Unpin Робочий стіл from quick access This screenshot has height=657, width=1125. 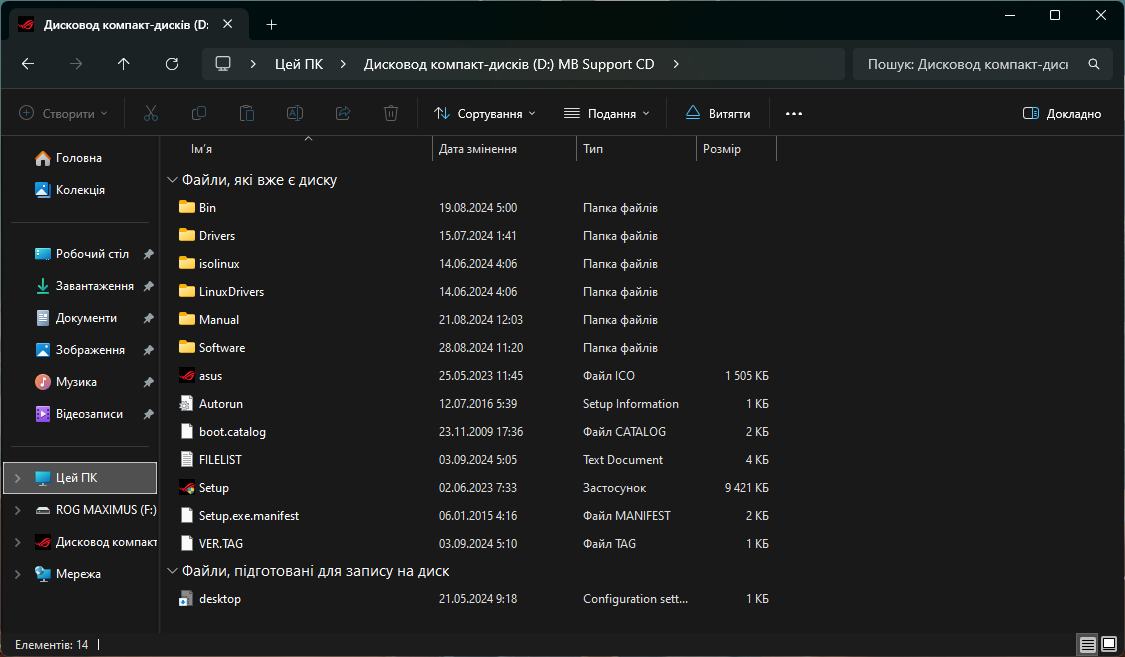[x=148, y=254]
